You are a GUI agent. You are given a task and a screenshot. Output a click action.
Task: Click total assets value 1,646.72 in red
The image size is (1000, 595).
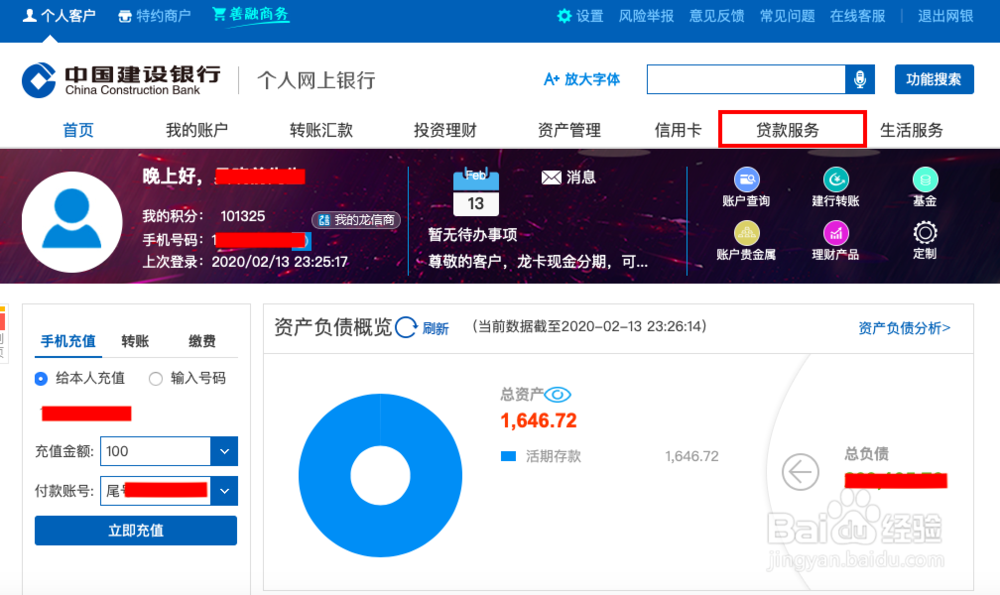(x=539, y=421)
